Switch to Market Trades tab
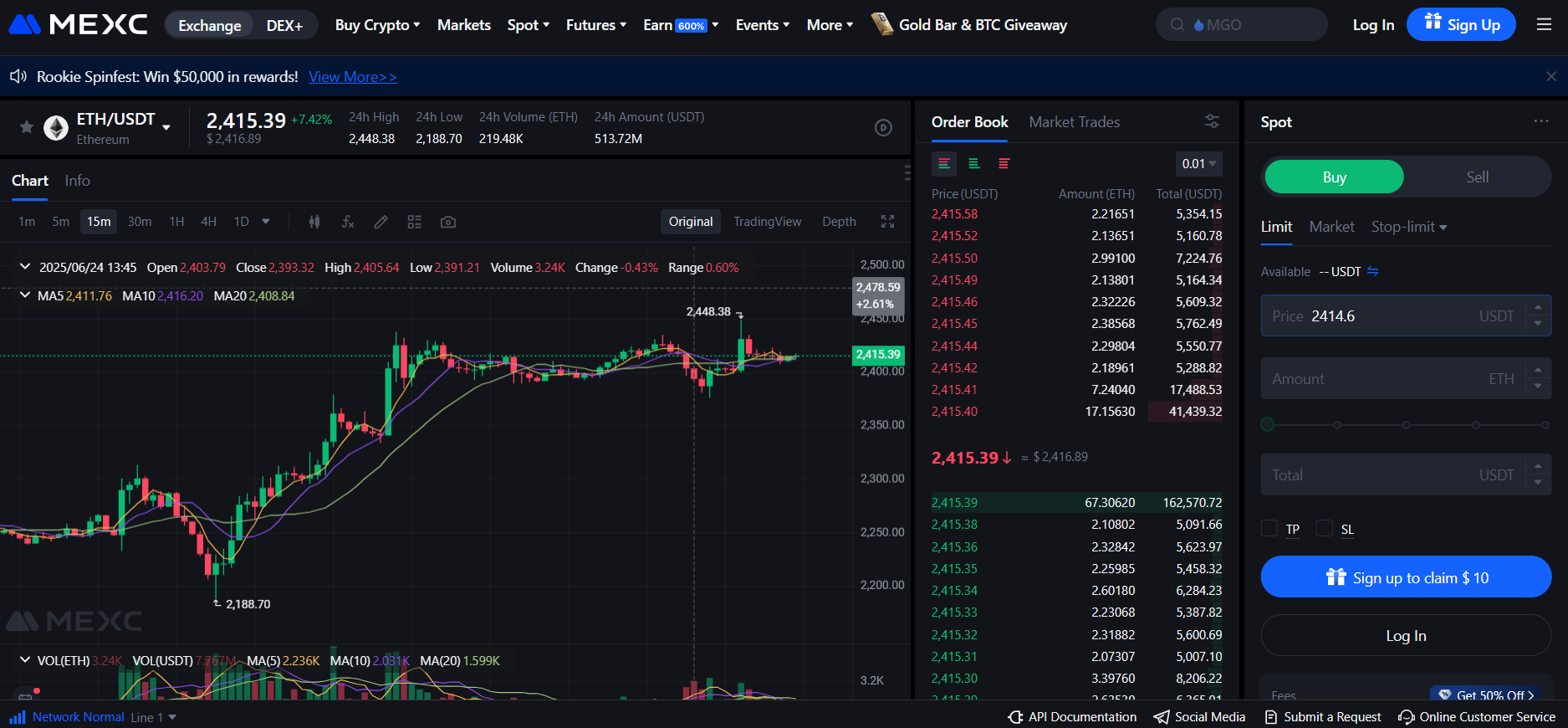This screenshot has width=1568, height=728. [x=1074, y=122]
